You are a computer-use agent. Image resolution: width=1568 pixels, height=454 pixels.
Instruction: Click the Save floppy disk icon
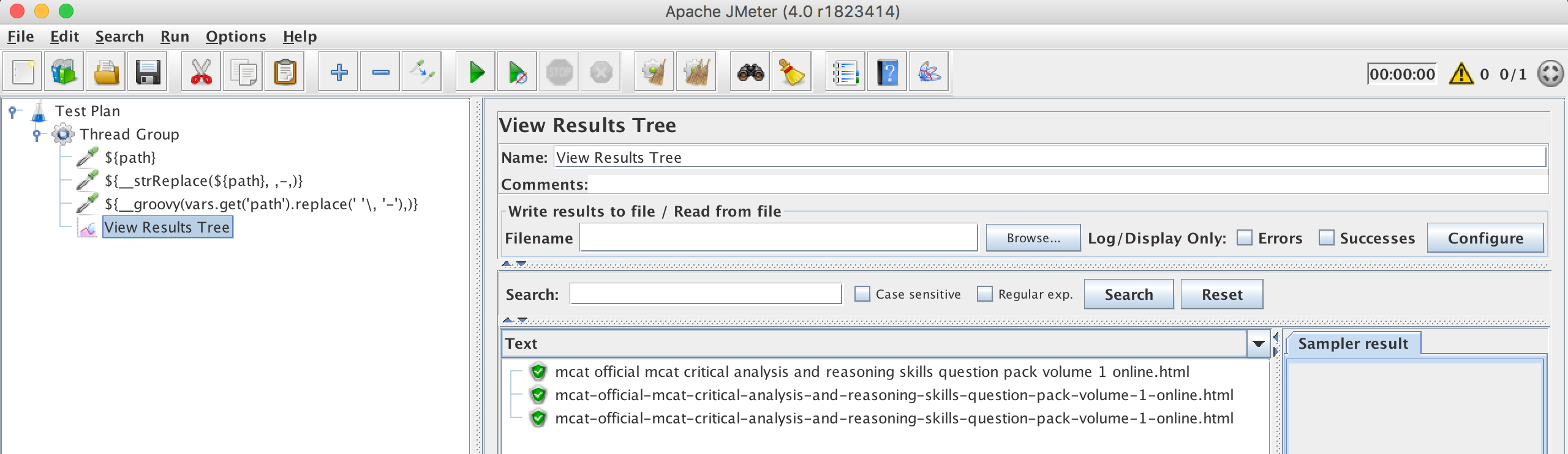(148, 73)
